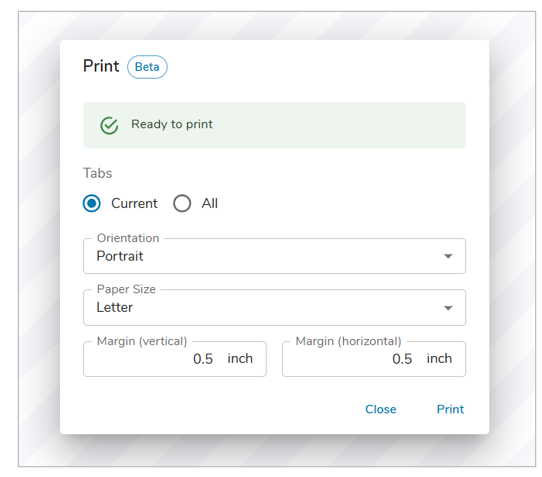Click the Letter value in Paper Size

(x=114, y=307)
